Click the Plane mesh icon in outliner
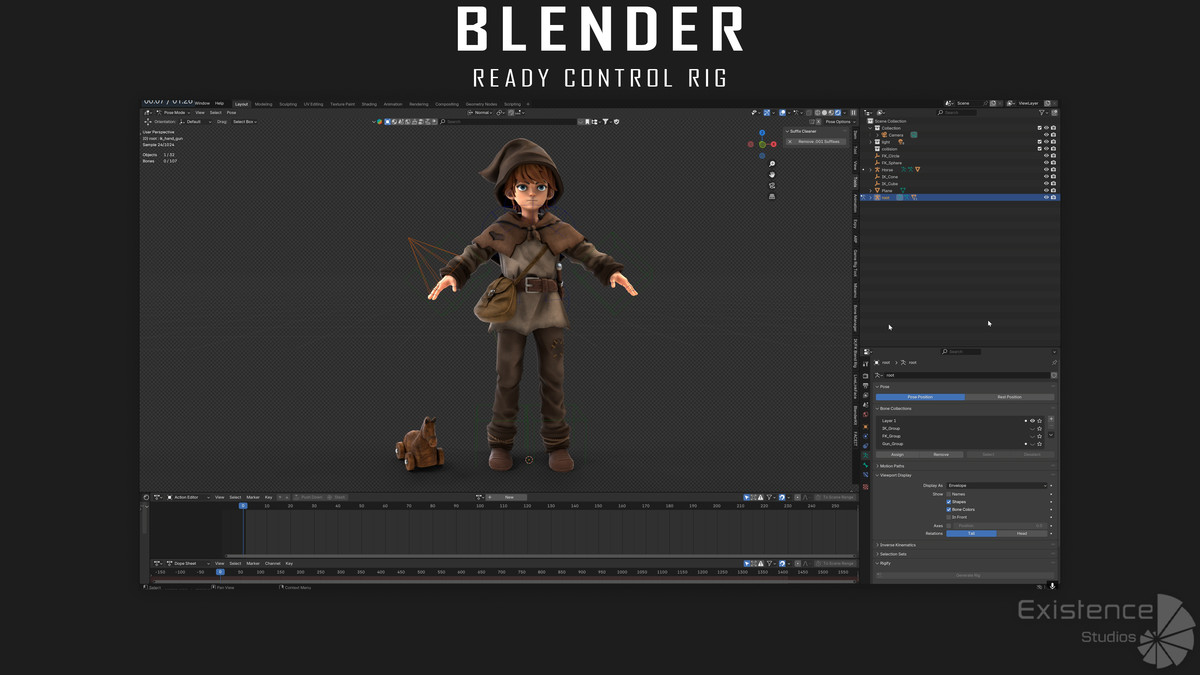 (x=877, y=190)
